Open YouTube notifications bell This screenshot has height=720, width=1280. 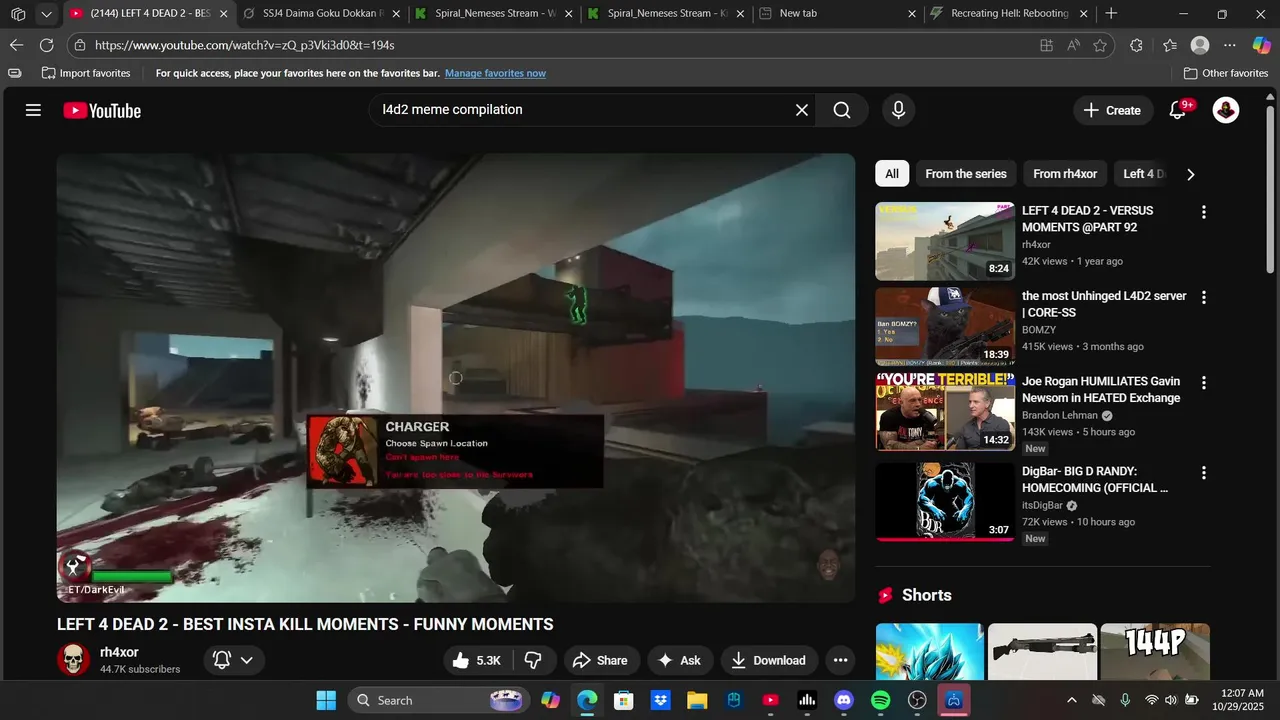point(1178,110)
